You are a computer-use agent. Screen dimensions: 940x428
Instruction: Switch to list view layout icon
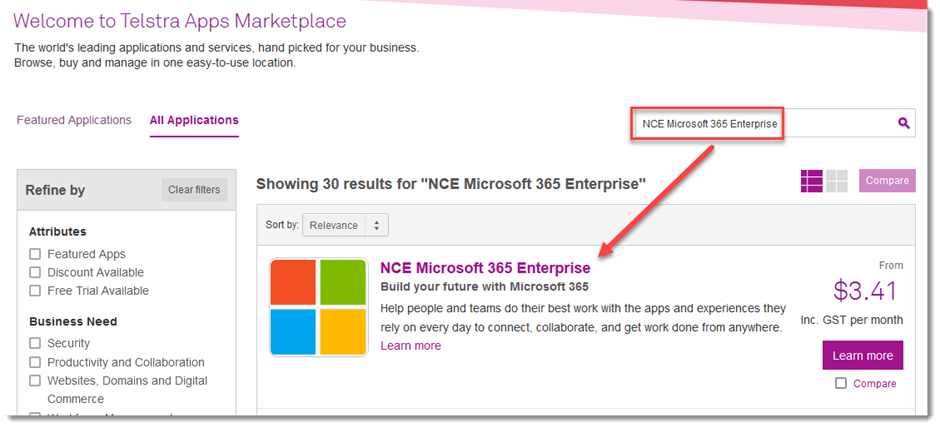pos(811,181)
